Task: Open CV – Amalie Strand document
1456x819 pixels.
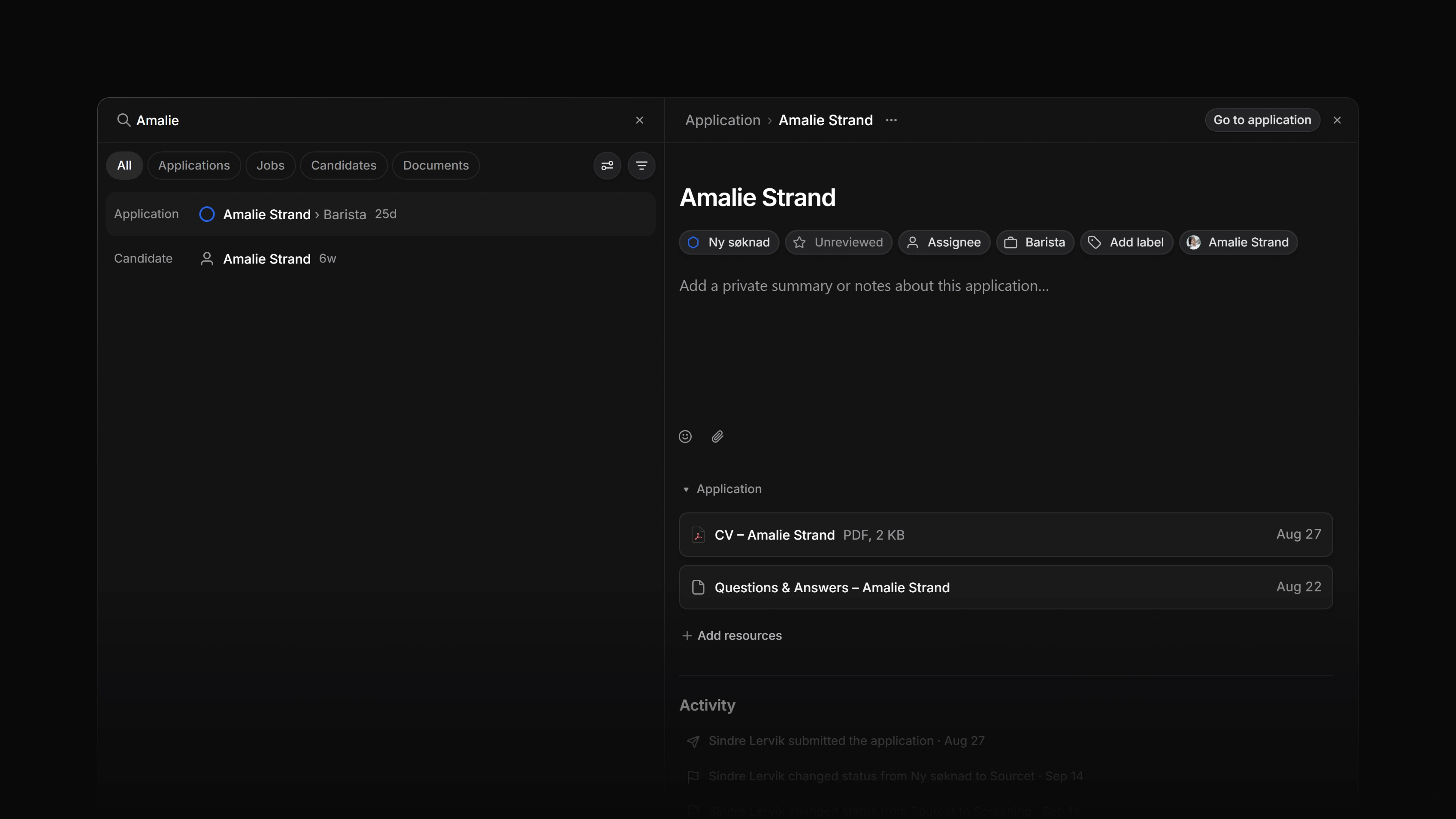Action: click(1006, 535)
